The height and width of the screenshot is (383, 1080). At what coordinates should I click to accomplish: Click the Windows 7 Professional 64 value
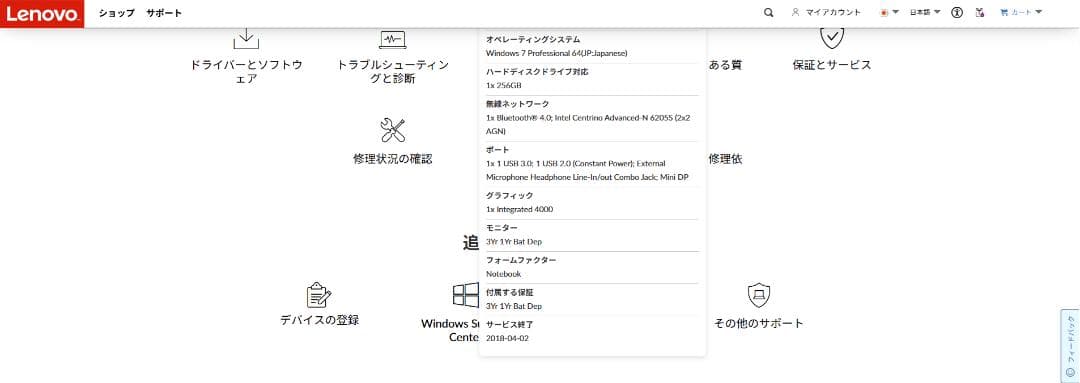click(556, 53)
